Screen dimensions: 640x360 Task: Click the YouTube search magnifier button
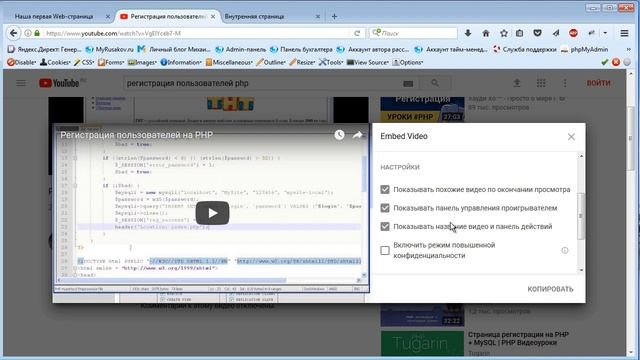pyautogui.click(x=435, y=83)
